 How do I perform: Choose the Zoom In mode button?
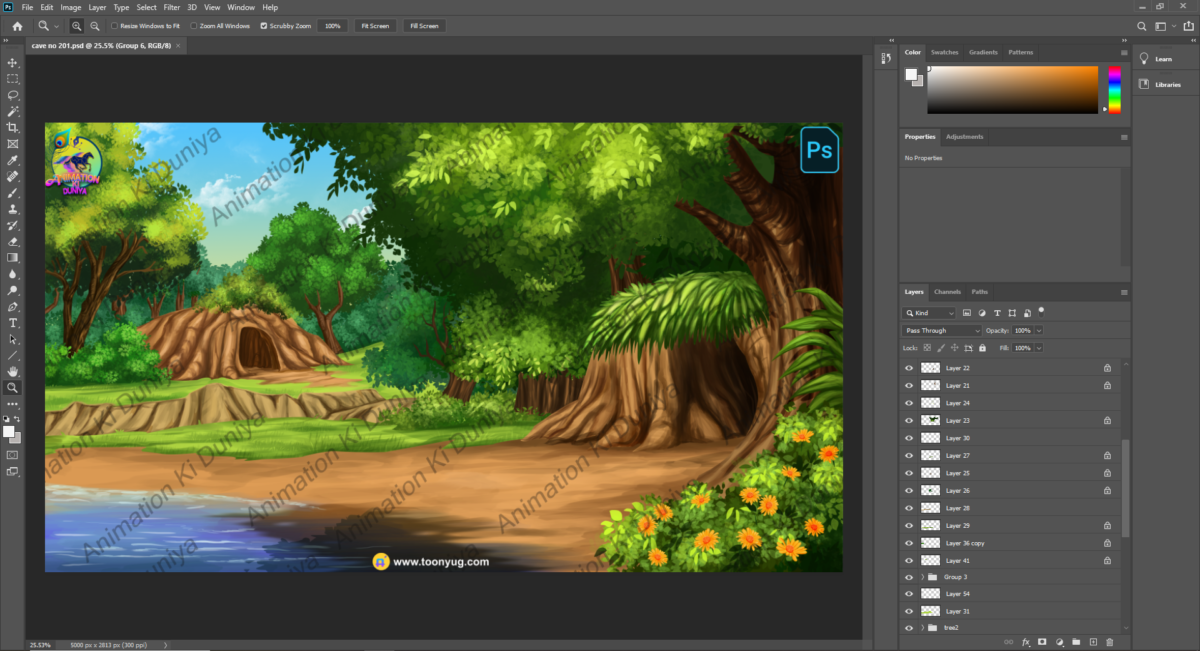77,25
